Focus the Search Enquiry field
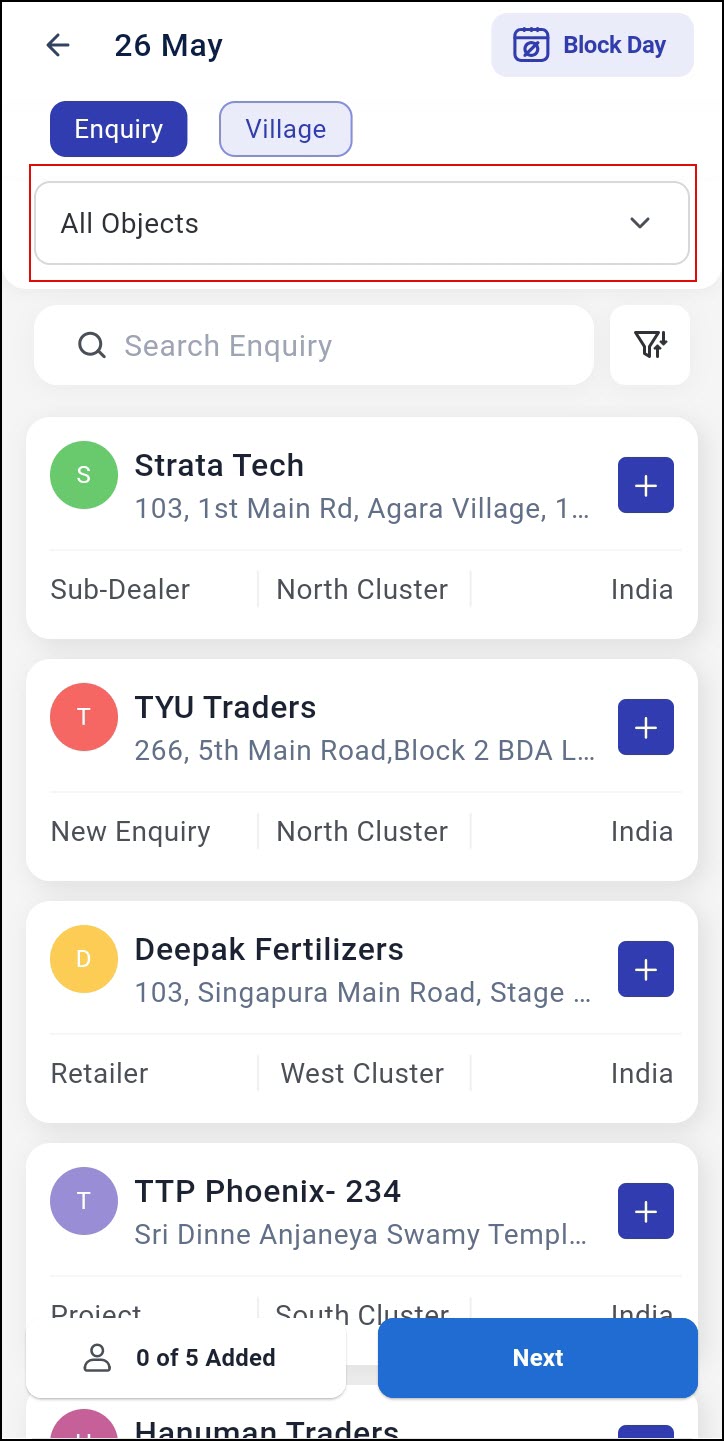Image resolution: width=724 pixels, height=1441 pixels. [314, 345]
